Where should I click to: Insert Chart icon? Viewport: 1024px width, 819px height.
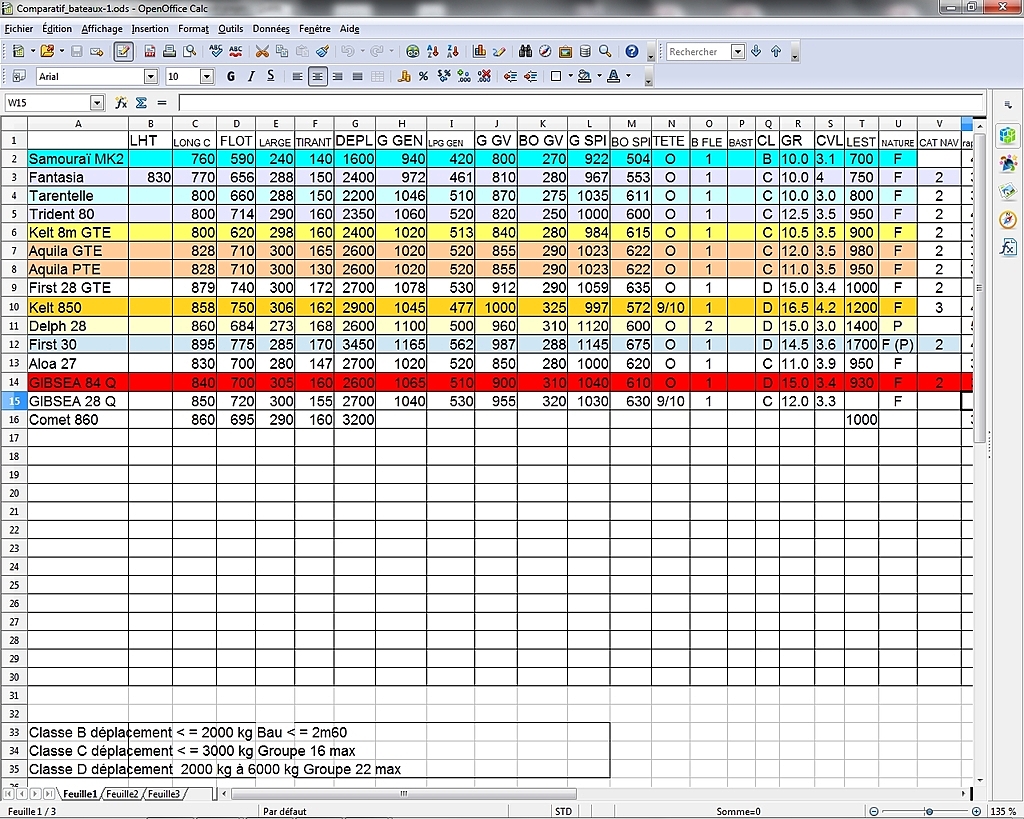click(x=479, y=51)
